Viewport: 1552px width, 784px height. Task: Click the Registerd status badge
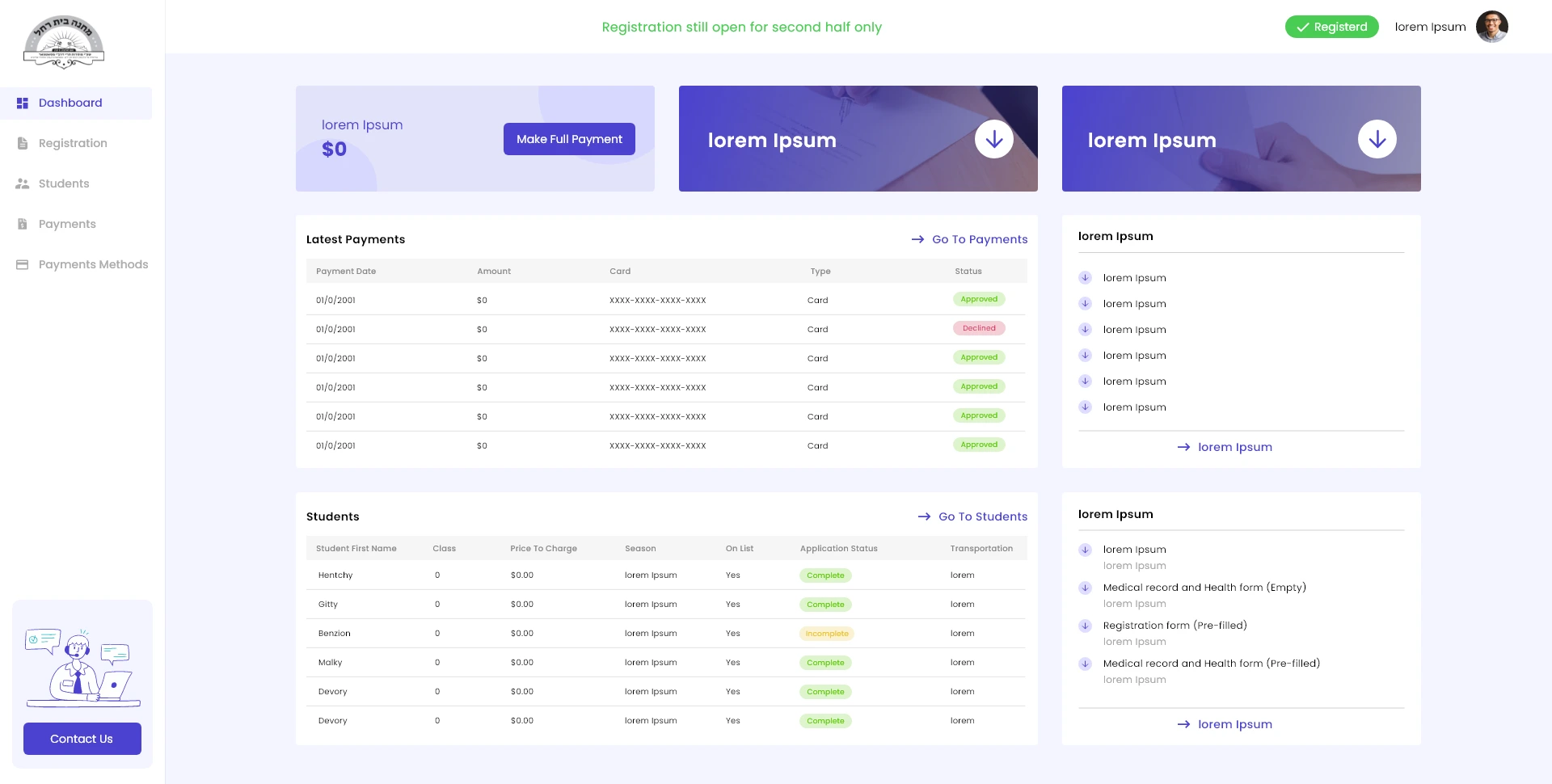pyautogui.click(x=1331, y=27)
